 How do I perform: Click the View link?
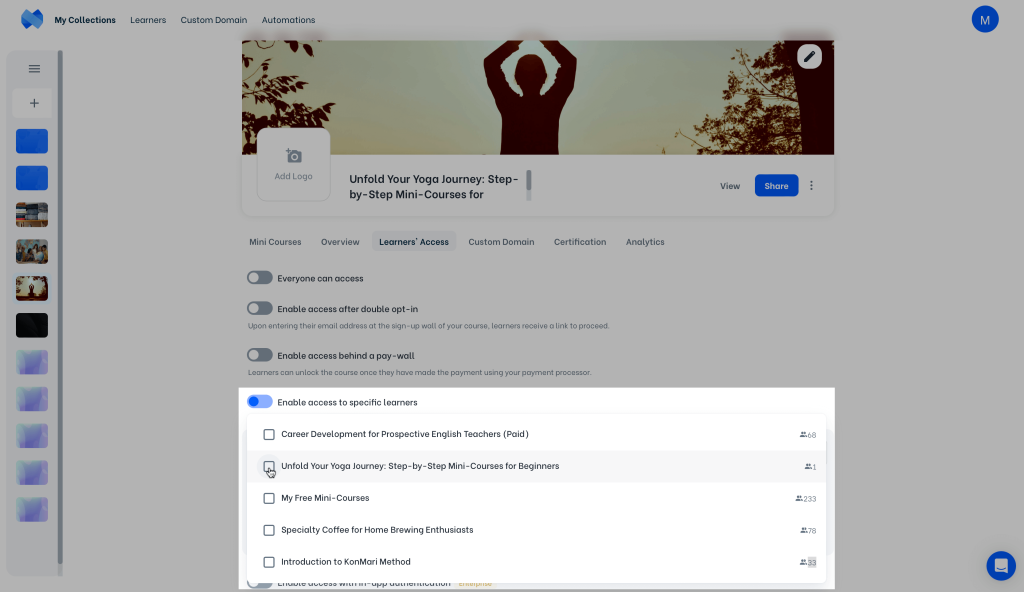click(730, 186)
